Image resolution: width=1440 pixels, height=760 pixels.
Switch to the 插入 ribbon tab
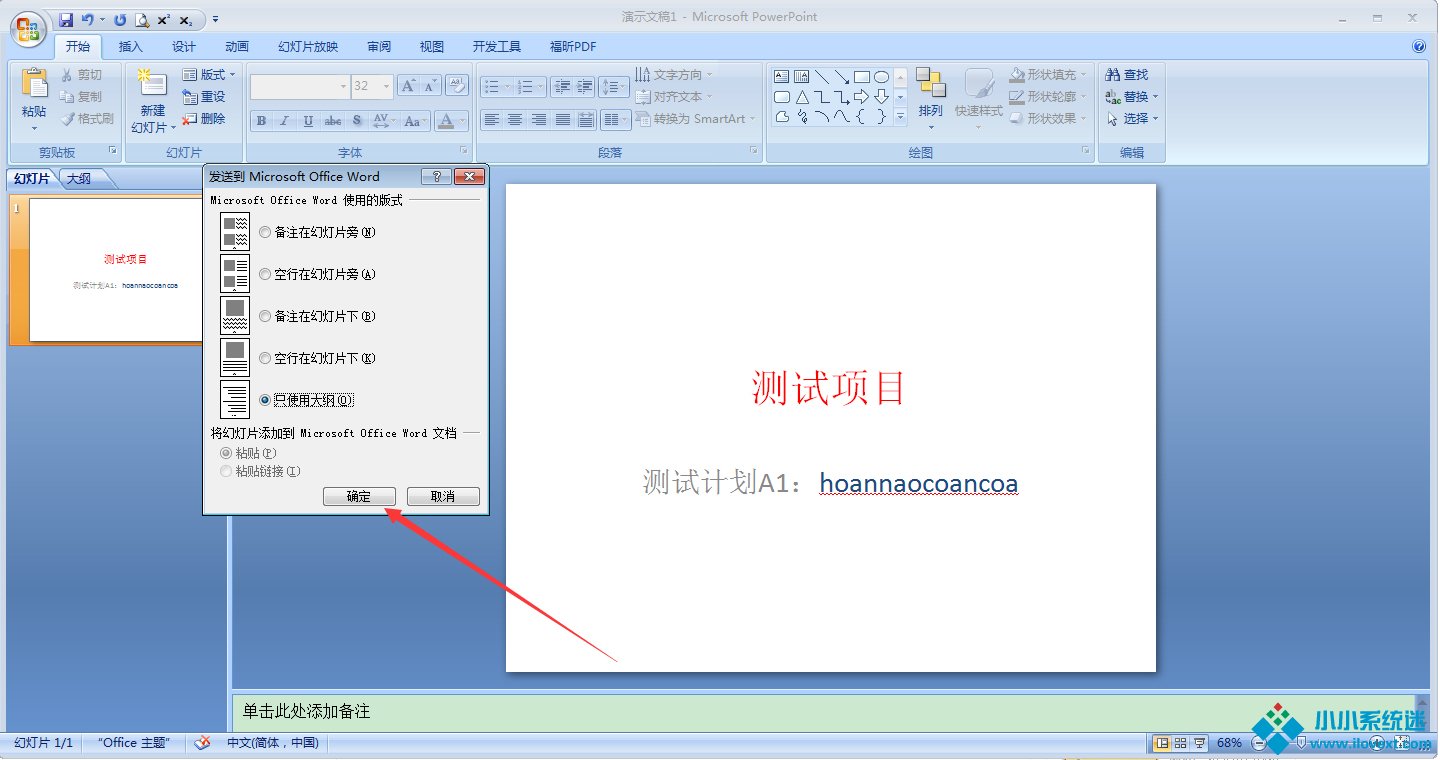[131, 47]
